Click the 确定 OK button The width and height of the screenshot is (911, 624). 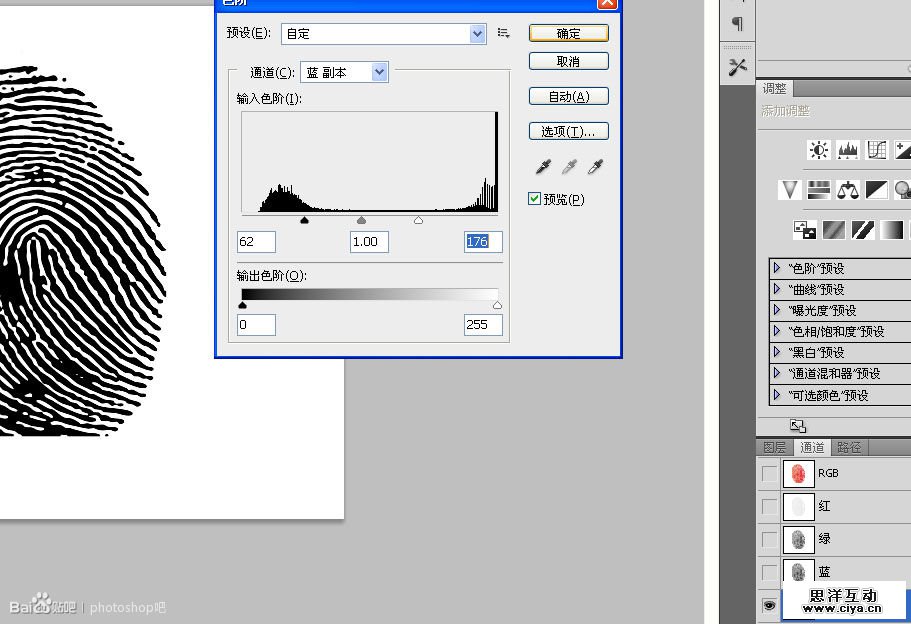pyautogui.click(x=568, y=33)
